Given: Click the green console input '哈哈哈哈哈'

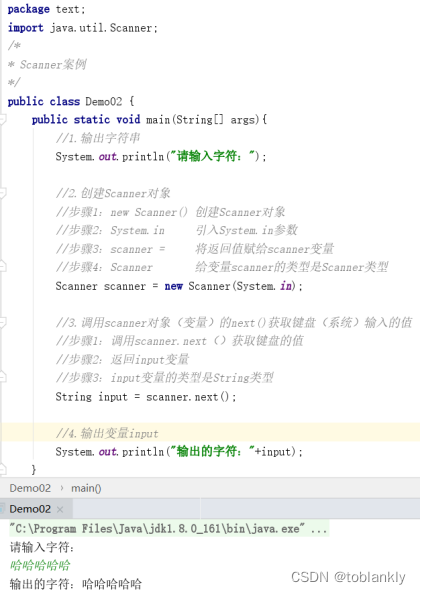Looking at the screenshot, I should 40,565.
